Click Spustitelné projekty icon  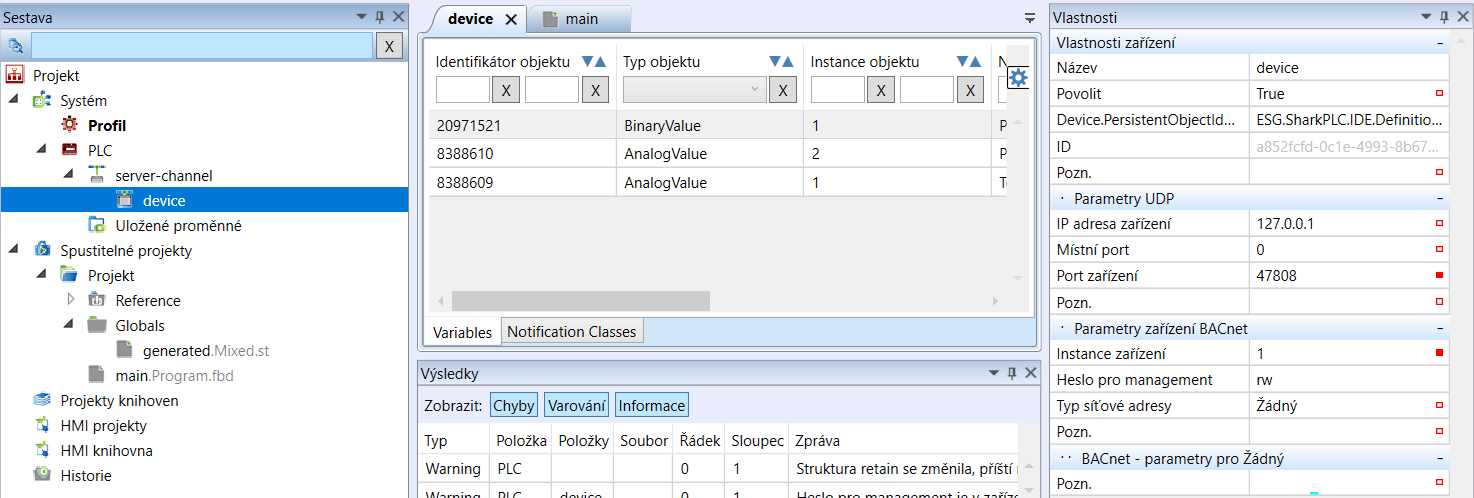[41, 251]
